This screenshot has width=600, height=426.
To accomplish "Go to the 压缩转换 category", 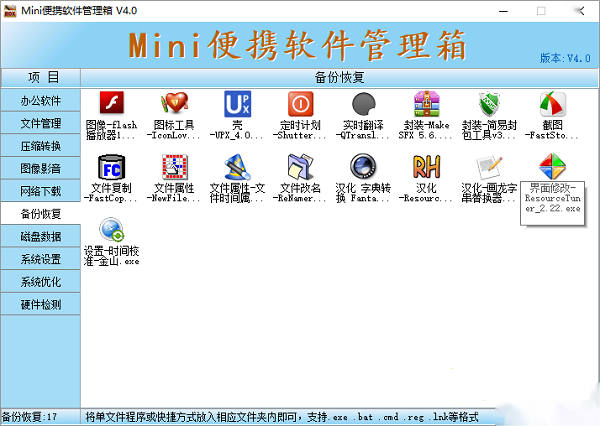I will coord(40,146).
